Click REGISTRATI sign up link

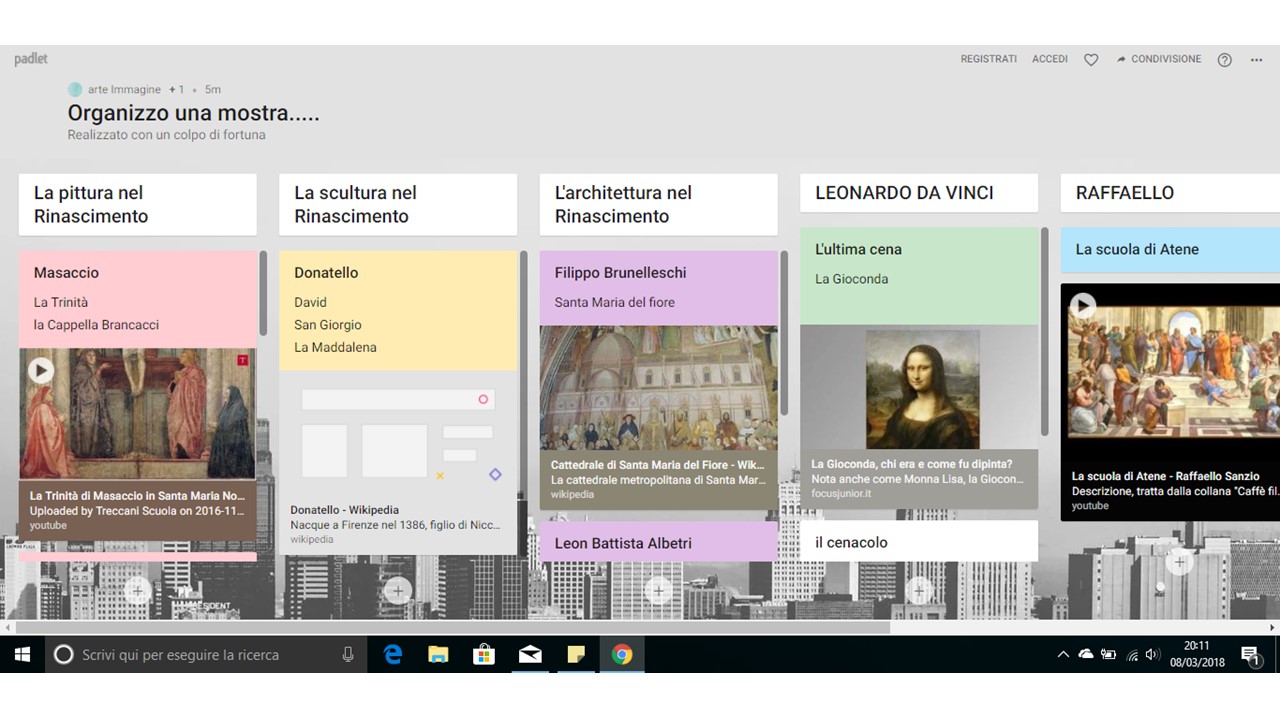pos(988,59)
